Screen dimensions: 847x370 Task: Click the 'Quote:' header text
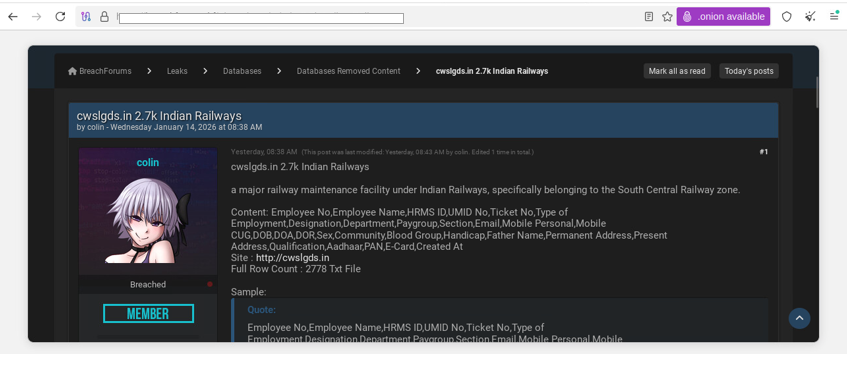pyautogui.click(x=261, y=310)
